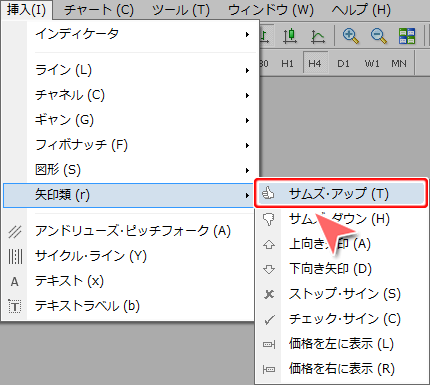Viewport: 430px width, 385px height.
Task: Select the H4 timeframe
Action: (x=315, y=63)
